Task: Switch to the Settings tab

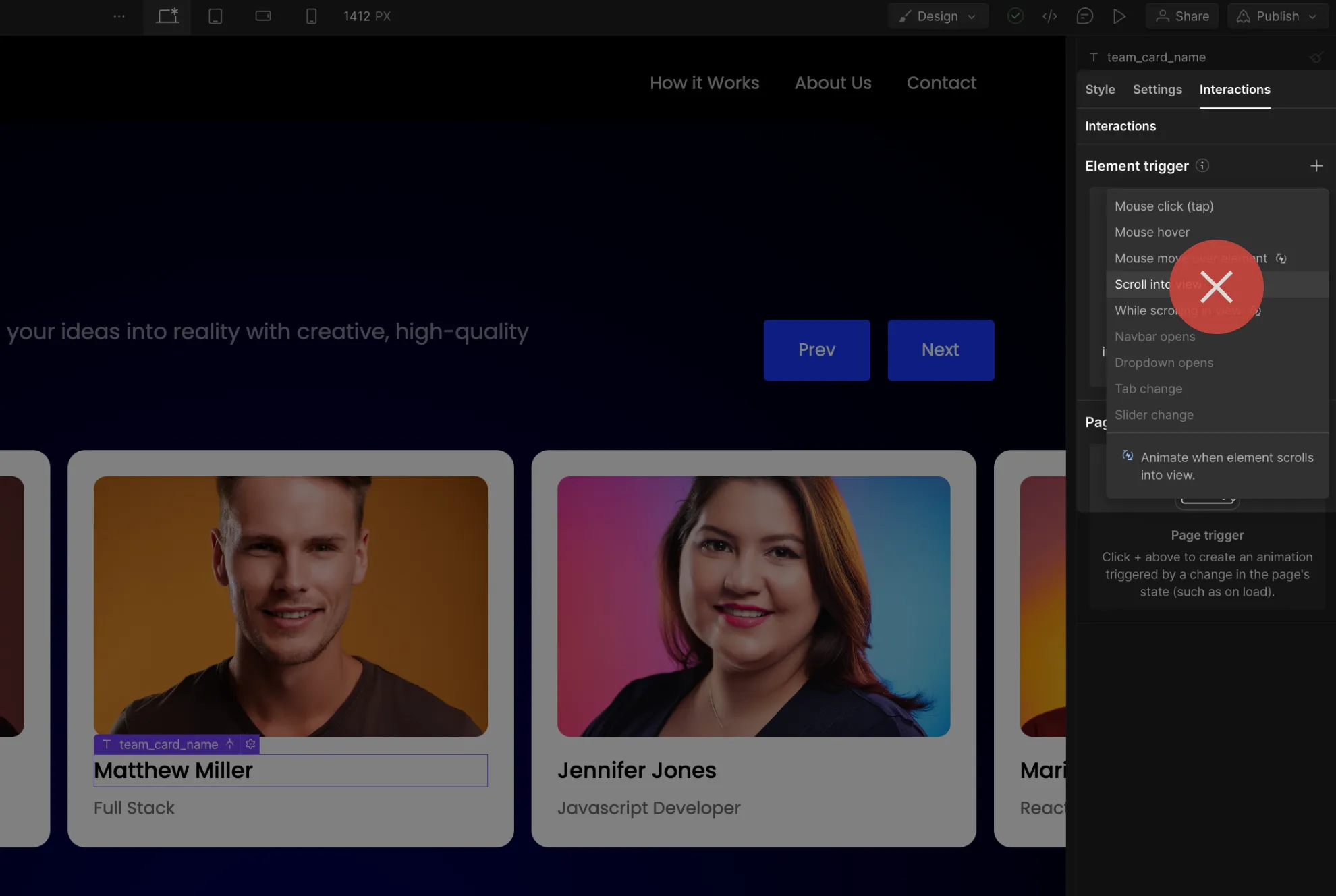Action: click(x=1157, y=90)
